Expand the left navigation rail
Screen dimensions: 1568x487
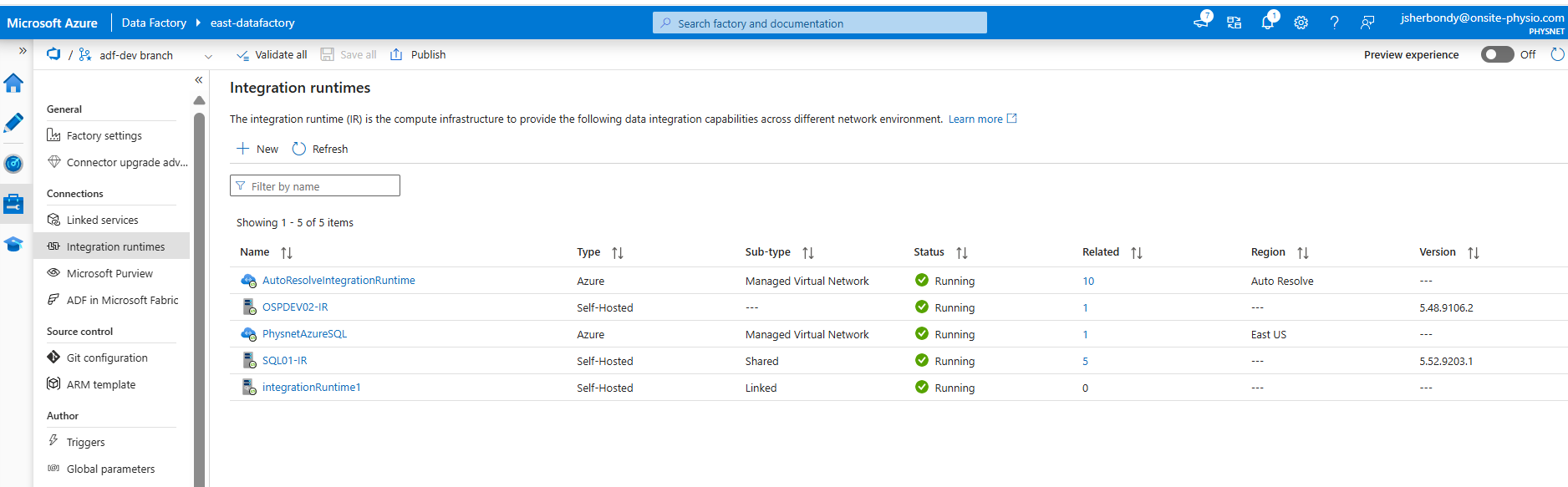[23, 51]
